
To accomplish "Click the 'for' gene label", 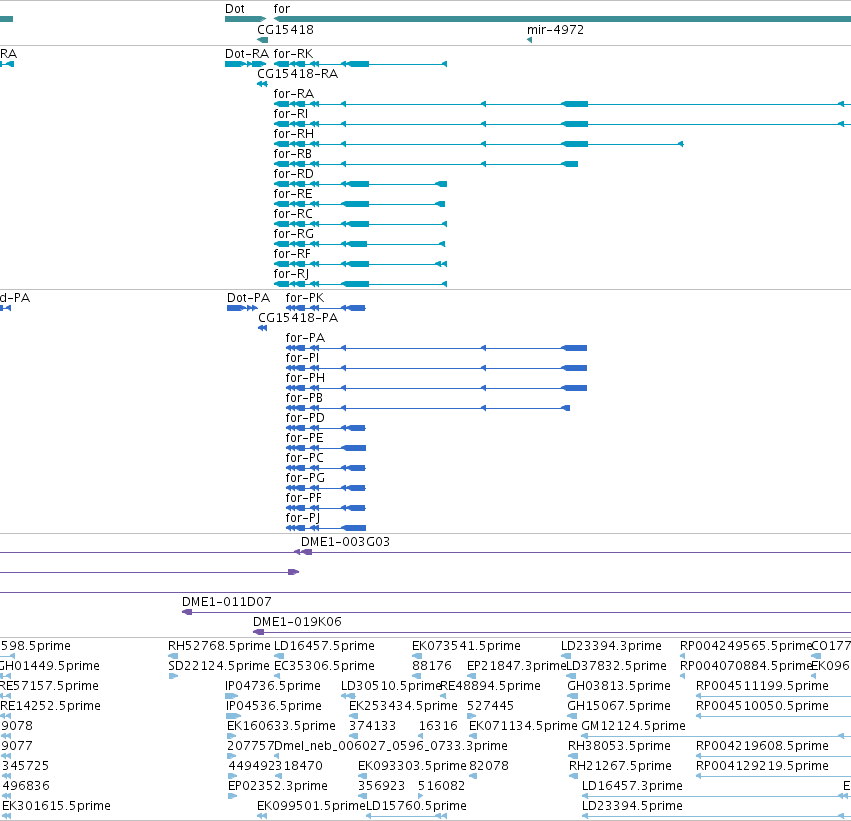I will pyautogui.click(x=281, y=9).
